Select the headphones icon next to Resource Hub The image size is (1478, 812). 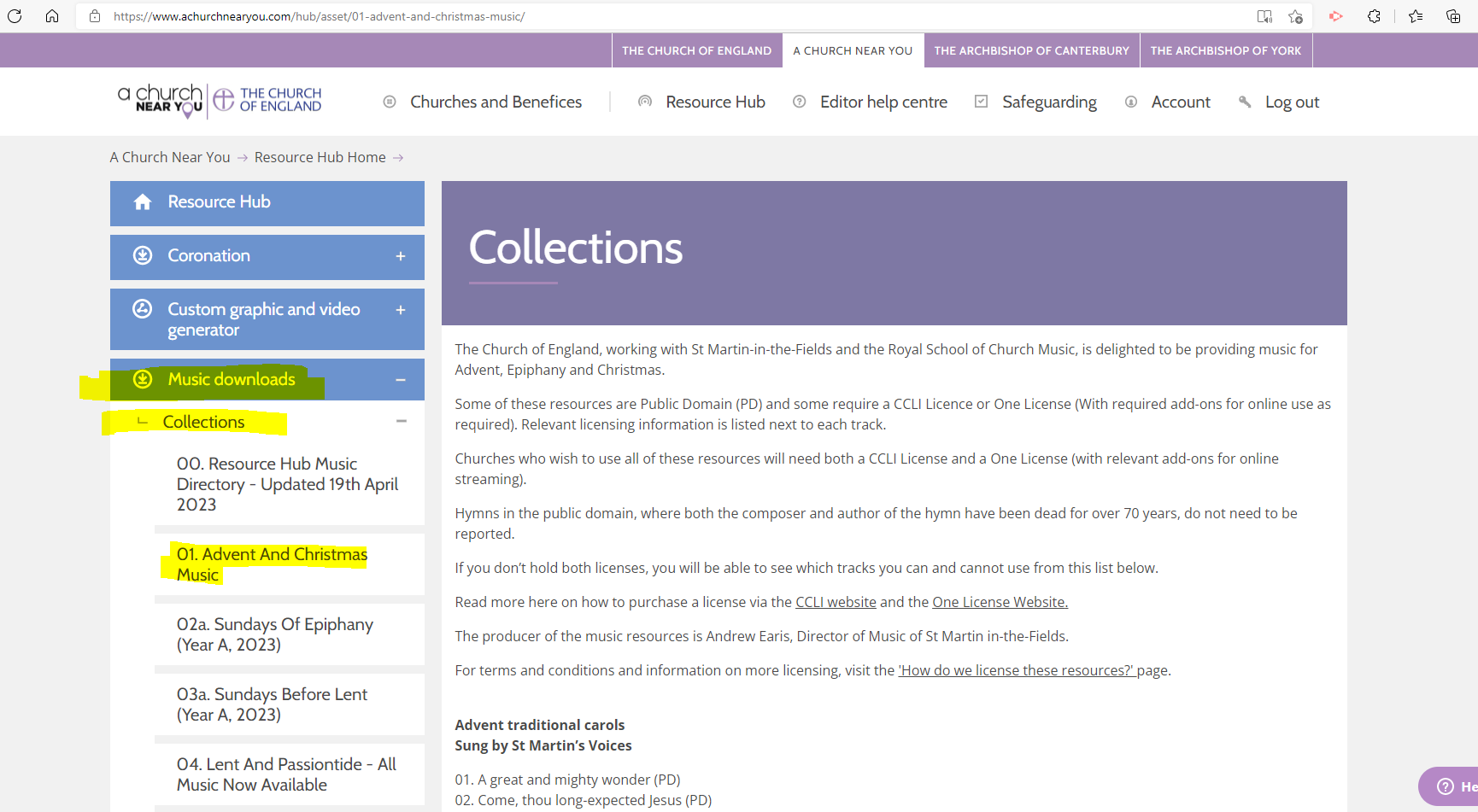tap(645, 102)
